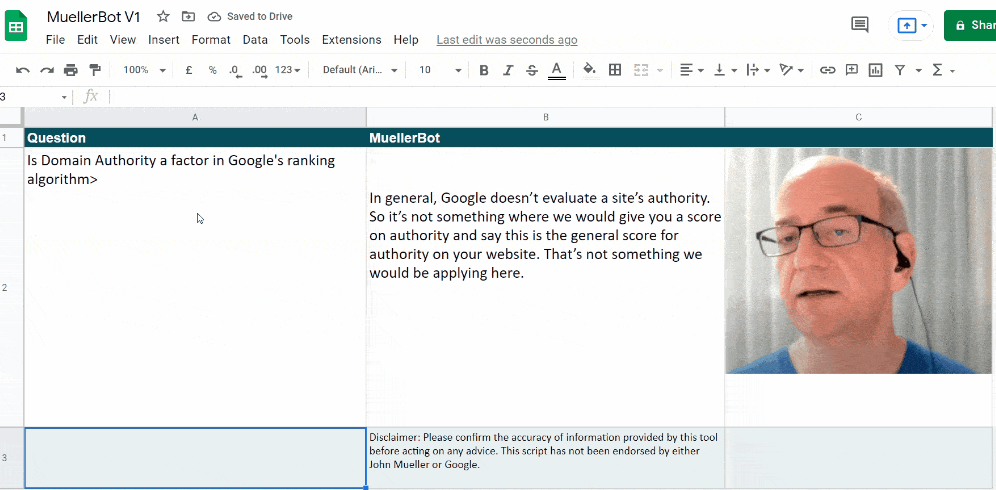The width and height of the screenshot is (996, 490).
Task: Format as currency with pound icon
Action: [x=189, y=70]
